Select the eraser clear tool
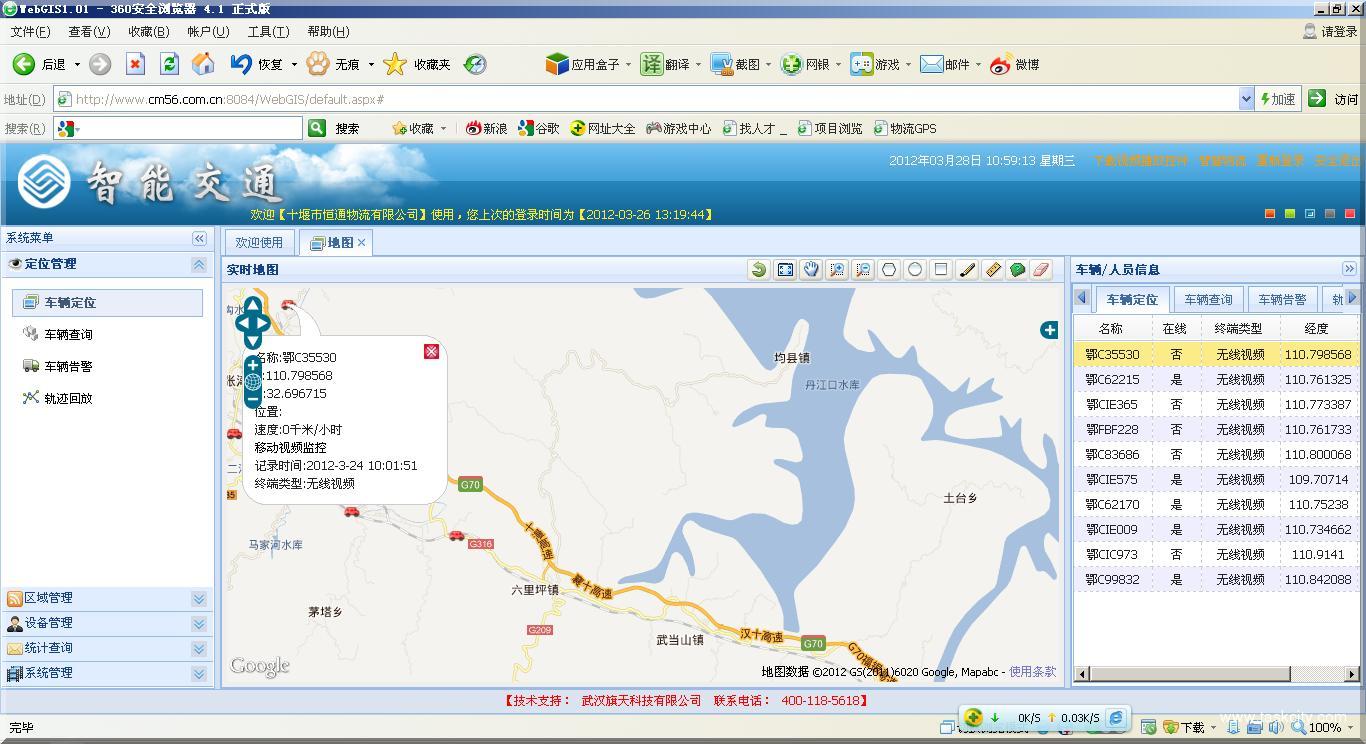Viewport: 1366px width, 744px height. (1041, 270)
